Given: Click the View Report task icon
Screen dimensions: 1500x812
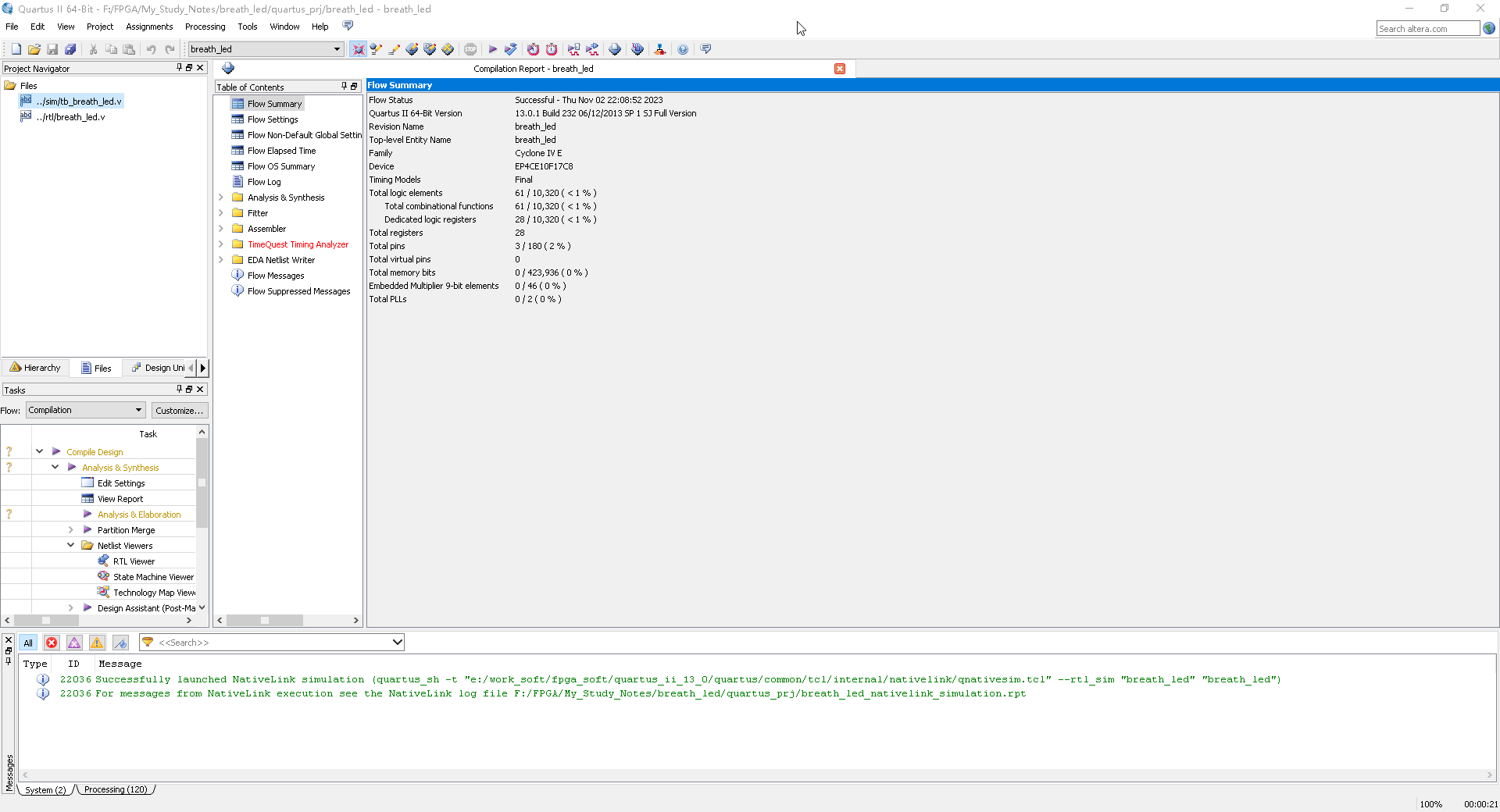Looking at the screenshot, I should [87, 498].
